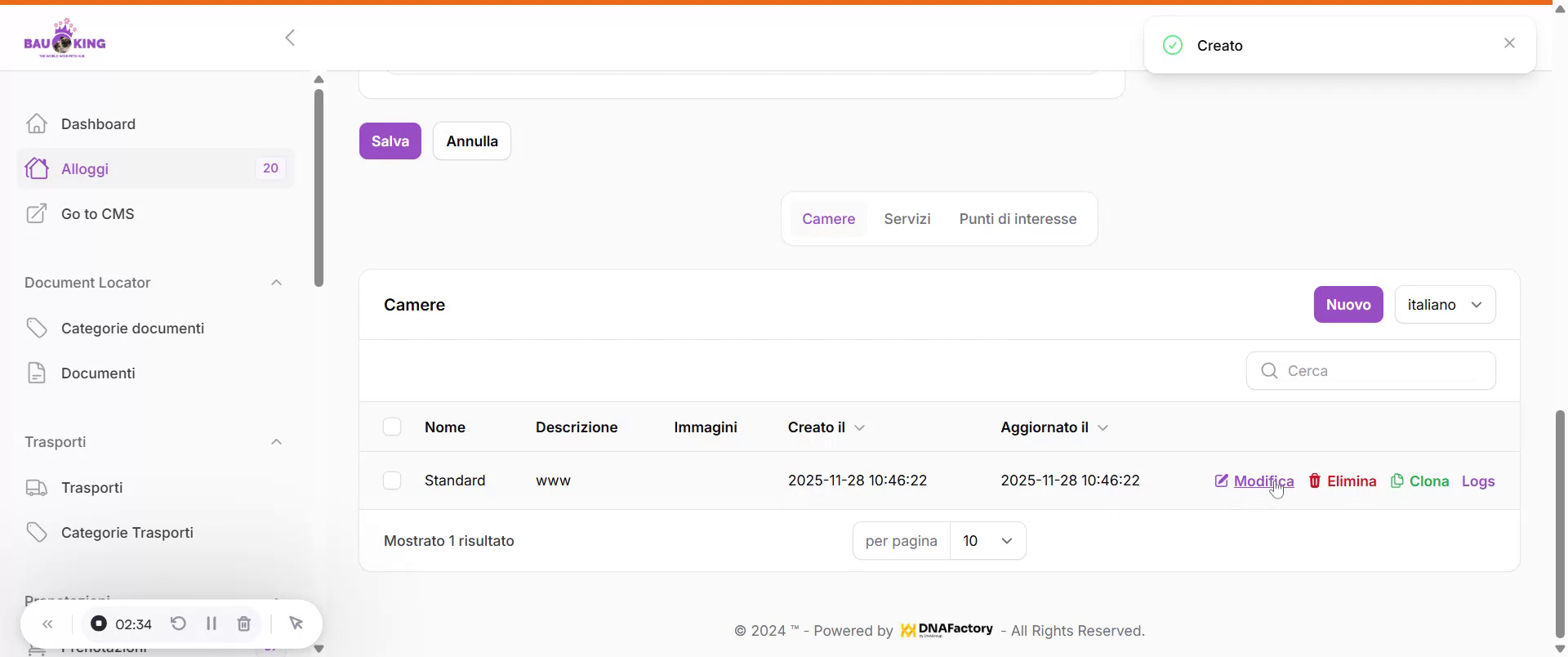This screenshot has width=1568, height=657.
Task: Tick the Standard row checkbox
Action: pyautogui.click(x=392, y=480)
